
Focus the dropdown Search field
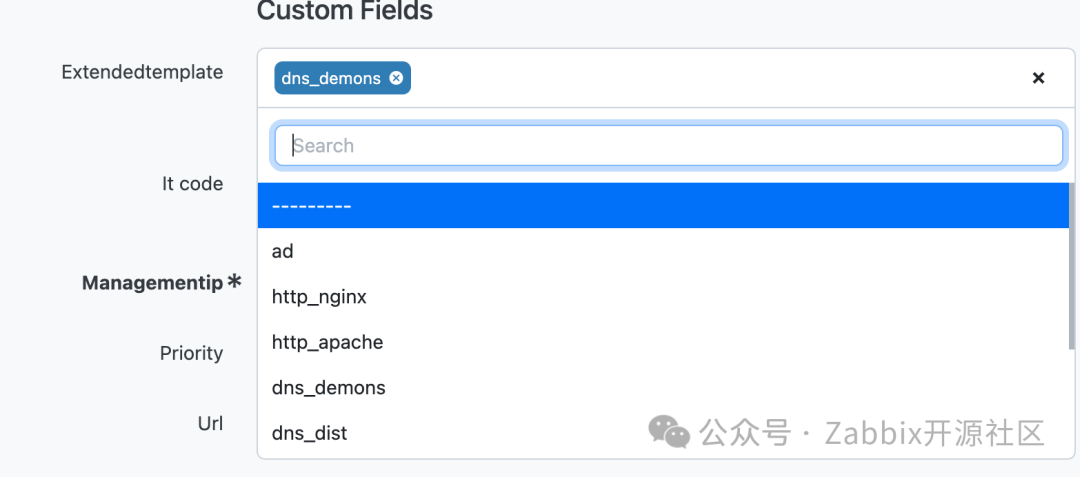pyautogui.click(x=667, y=145)
